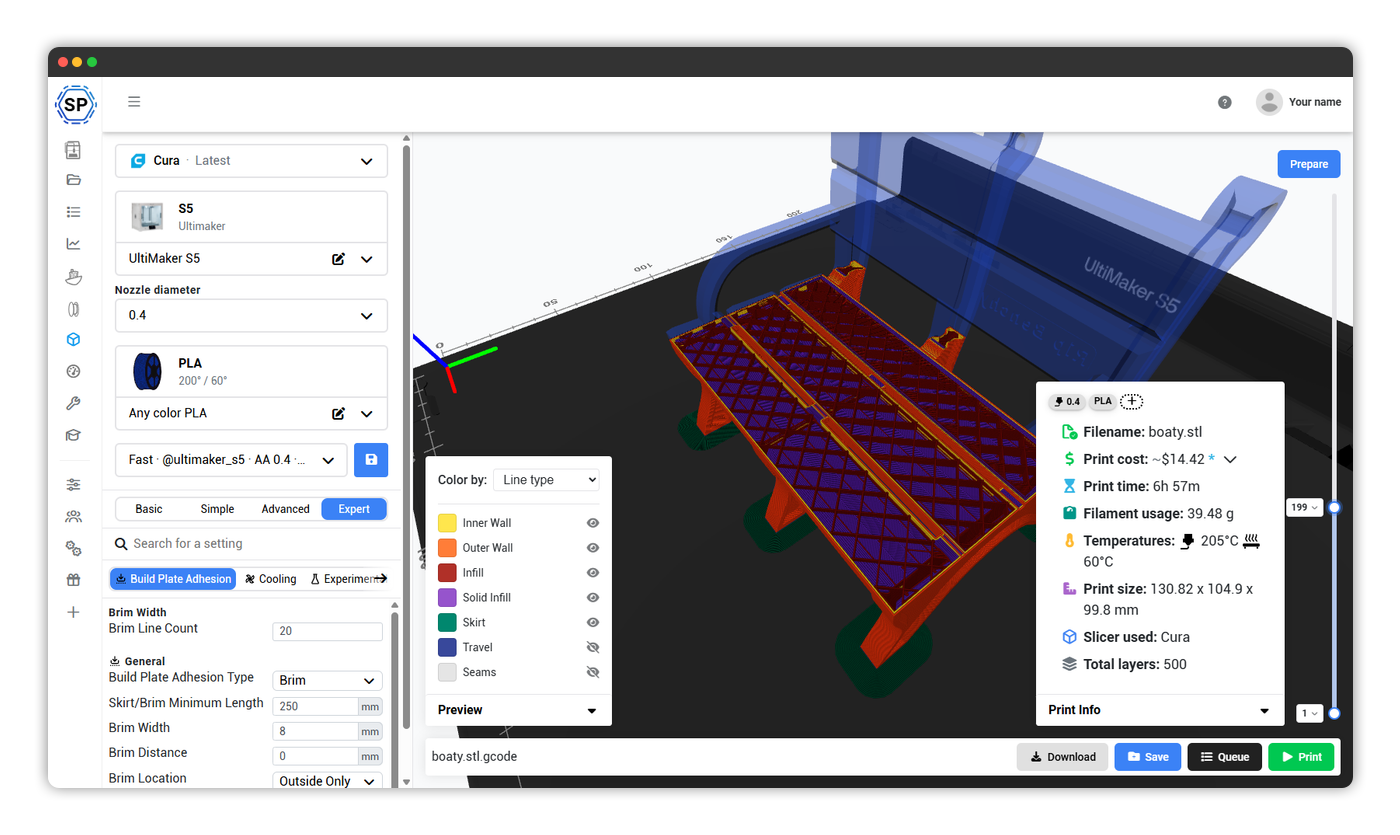This screenshot has width=1400, height=835.
Task: Click the help question mark icon
Action: 1225,102
